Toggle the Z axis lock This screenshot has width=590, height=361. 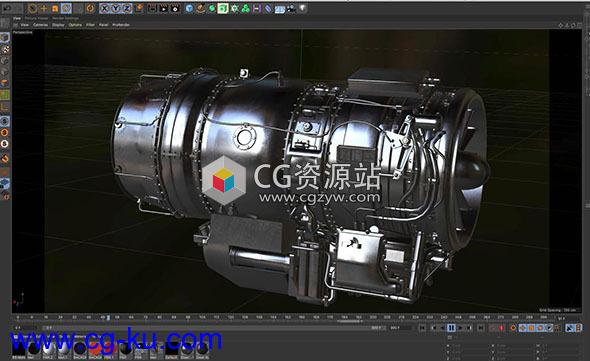[x=127, y=8]
